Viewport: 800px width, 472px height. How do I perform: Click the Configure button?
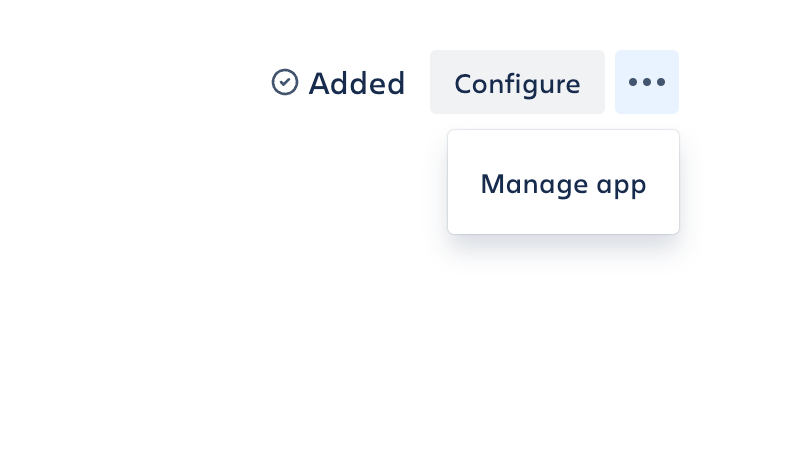point(517,82)
